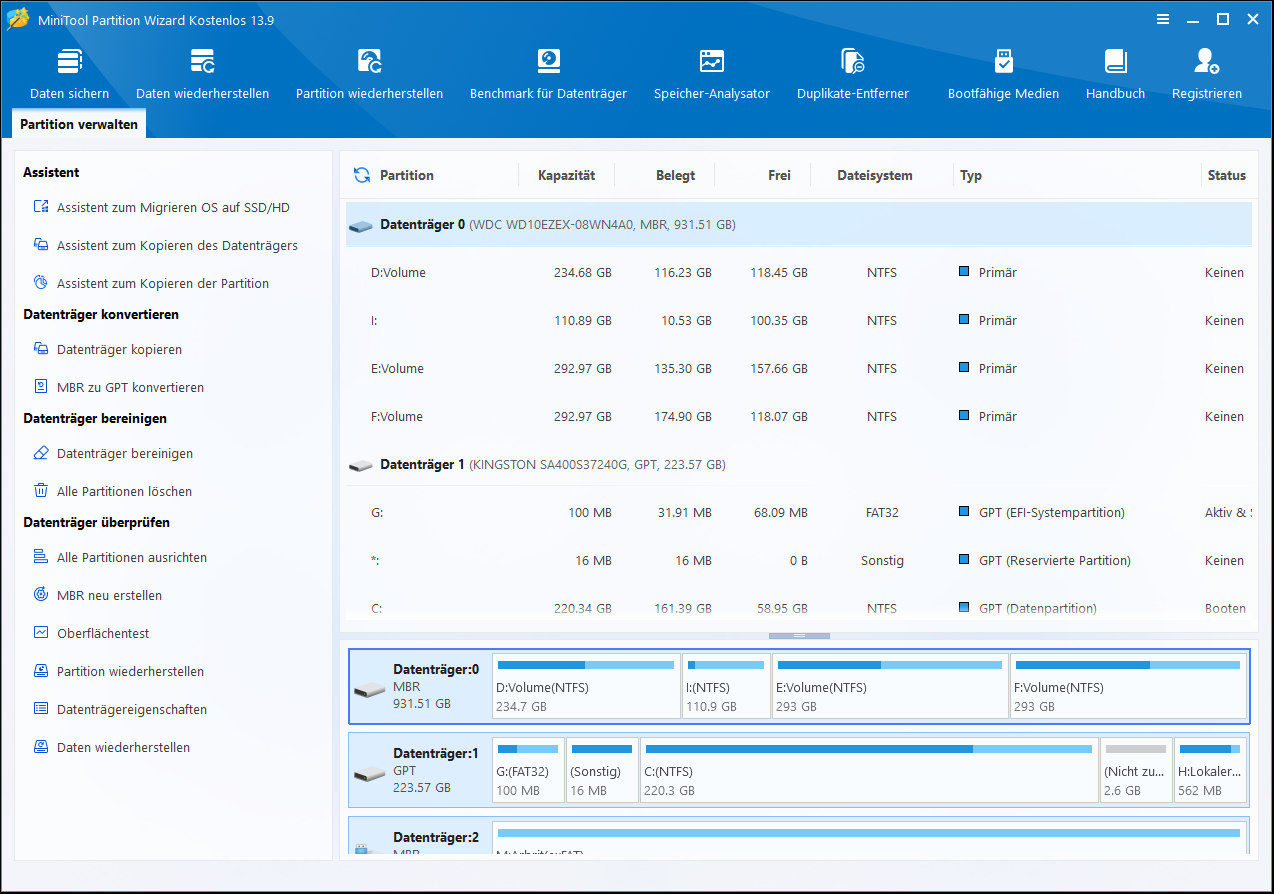Choose Alle Partitionen löschen
The width and height of the screenshot is (1274, 894).
112,491
